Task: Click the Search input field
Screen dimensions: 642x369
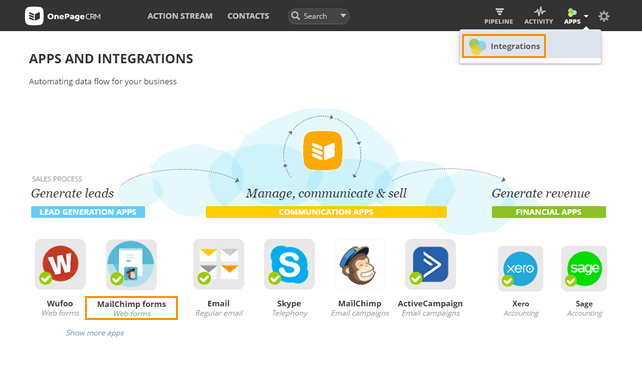Action: (x=319, y=16)
